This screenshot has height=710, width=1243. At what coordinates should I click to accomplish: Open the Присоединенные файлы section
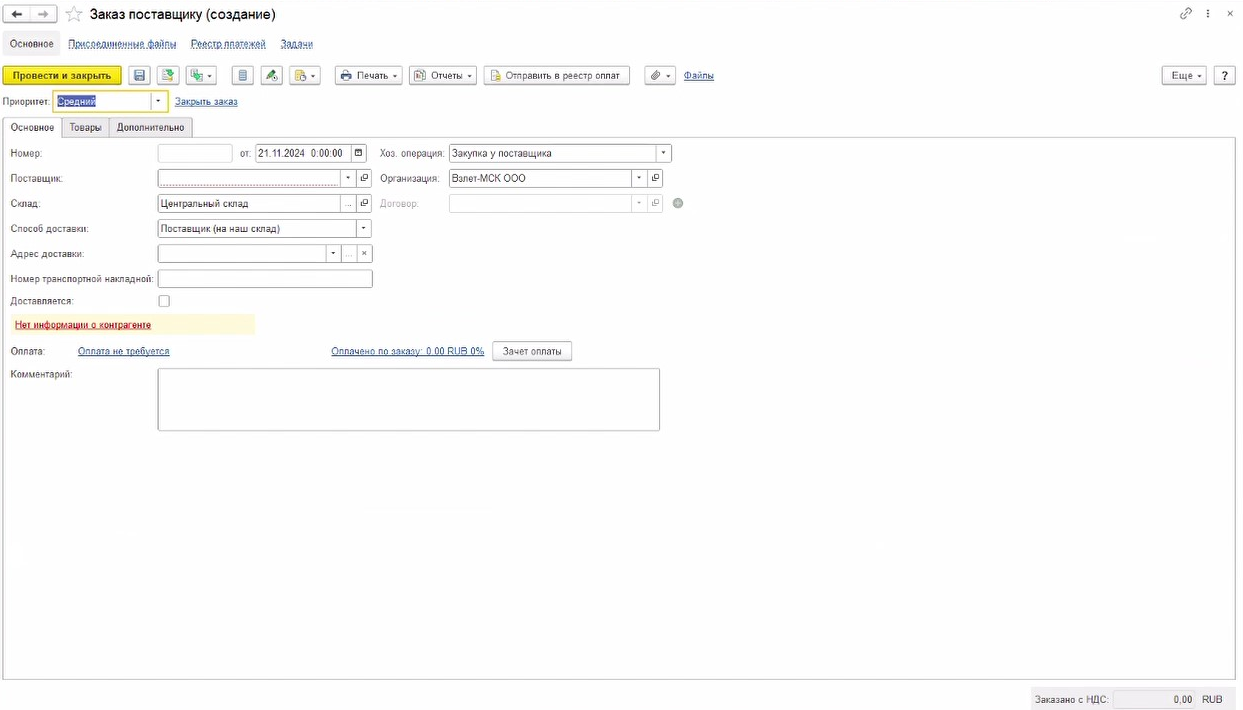coord(122,44)
